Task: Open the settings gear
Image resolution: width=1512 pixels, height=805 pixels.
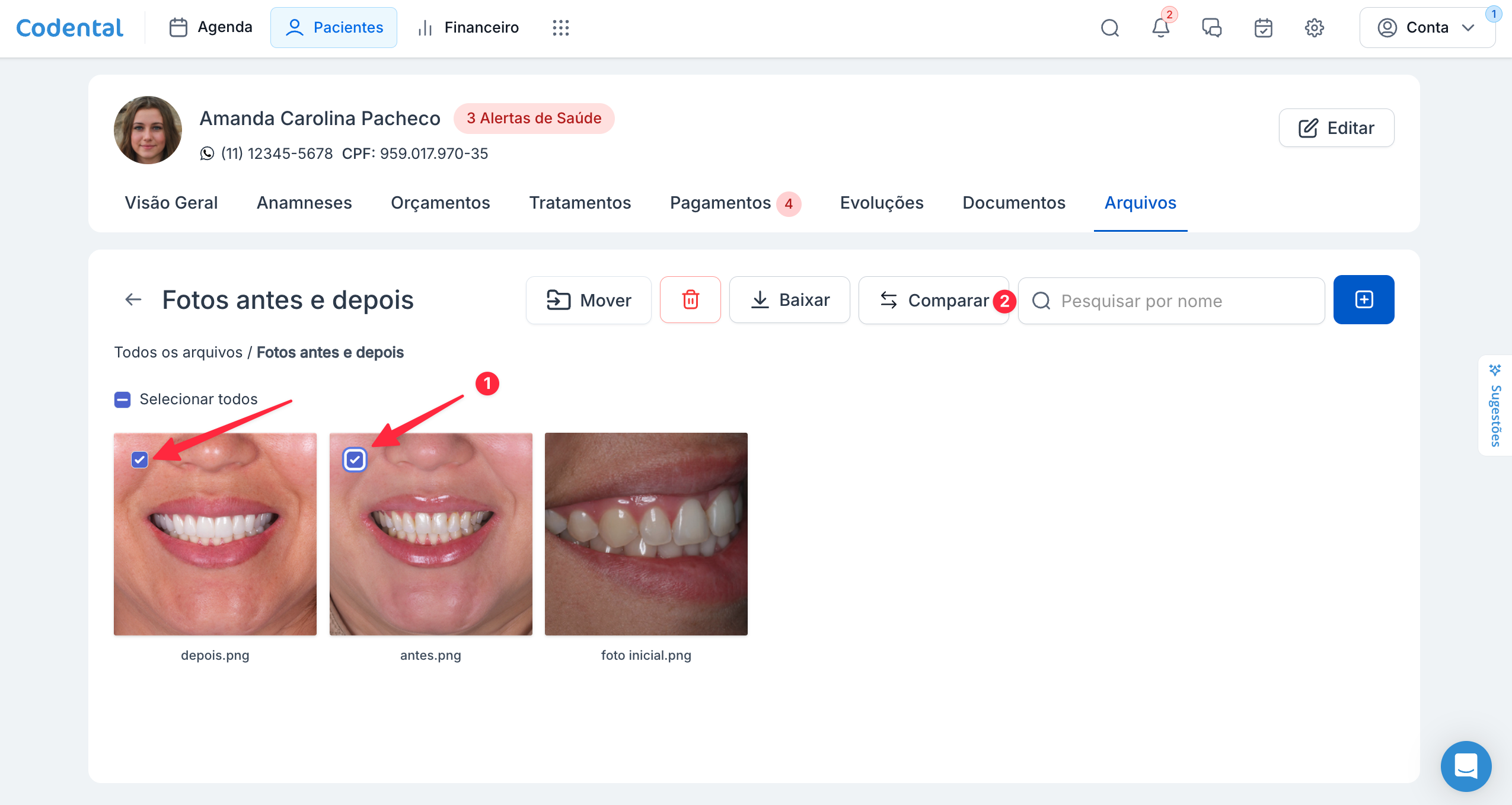Action: [x=1315, y=28]
